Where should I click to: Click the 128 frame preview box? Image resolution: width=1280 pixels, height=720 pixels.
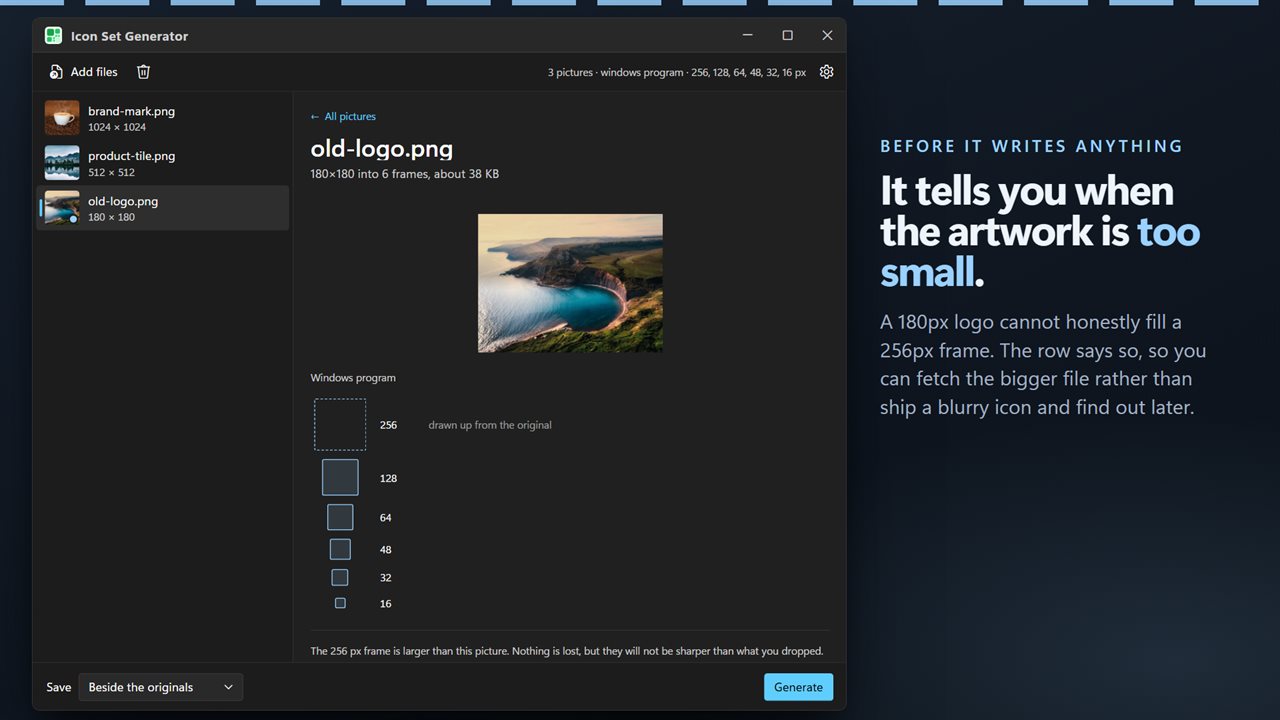point(340,478)
